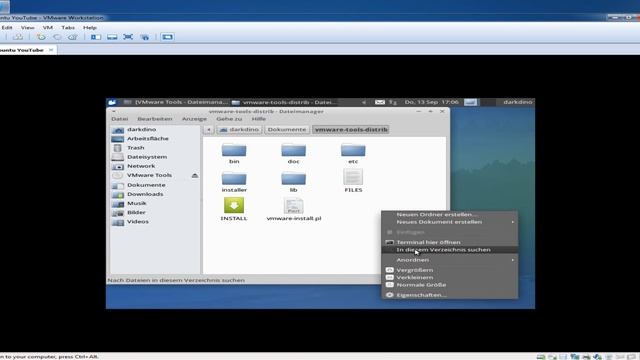Open the Bearbeiten menu
Viewport: 640px width, 360px height.
coord(155,119)
